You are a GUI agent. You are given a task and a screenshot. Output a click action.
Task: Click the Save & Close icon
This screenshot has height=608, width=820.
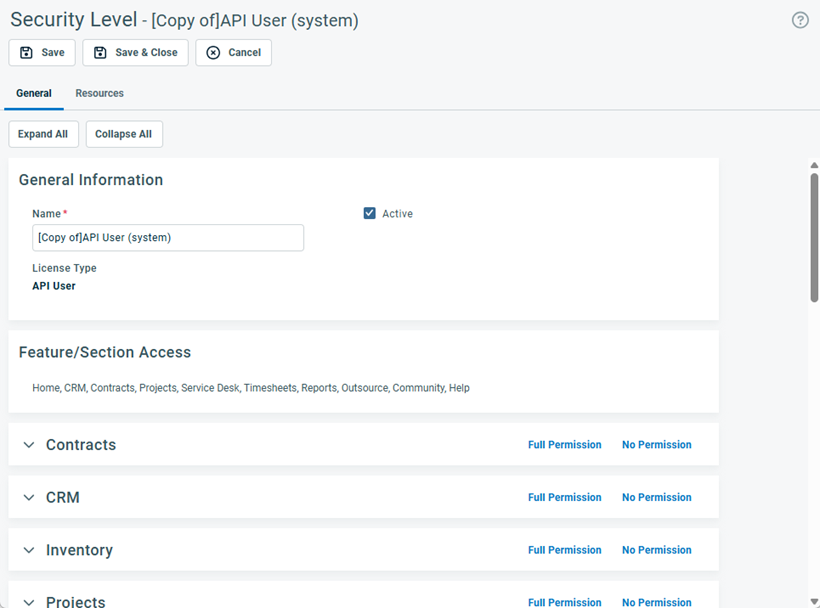tap(99, 52)
